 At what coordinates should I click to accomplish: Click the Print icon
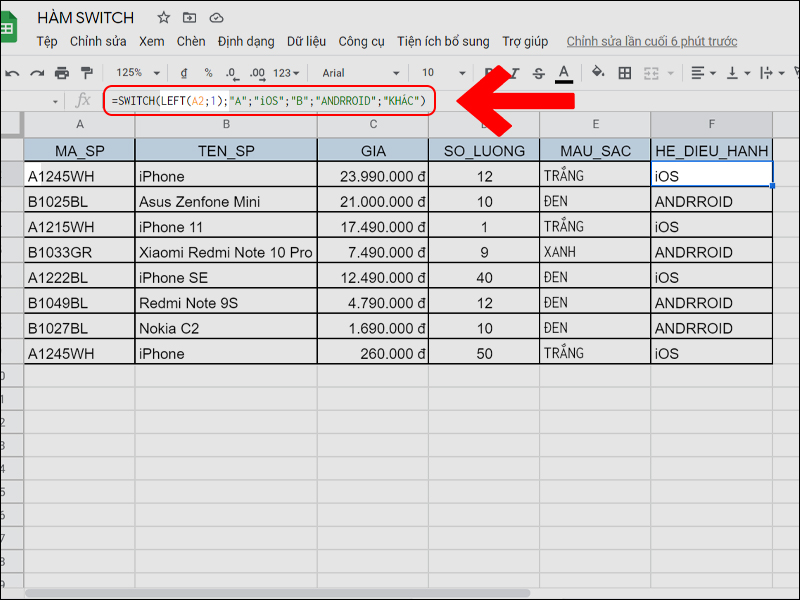[62, 73]
